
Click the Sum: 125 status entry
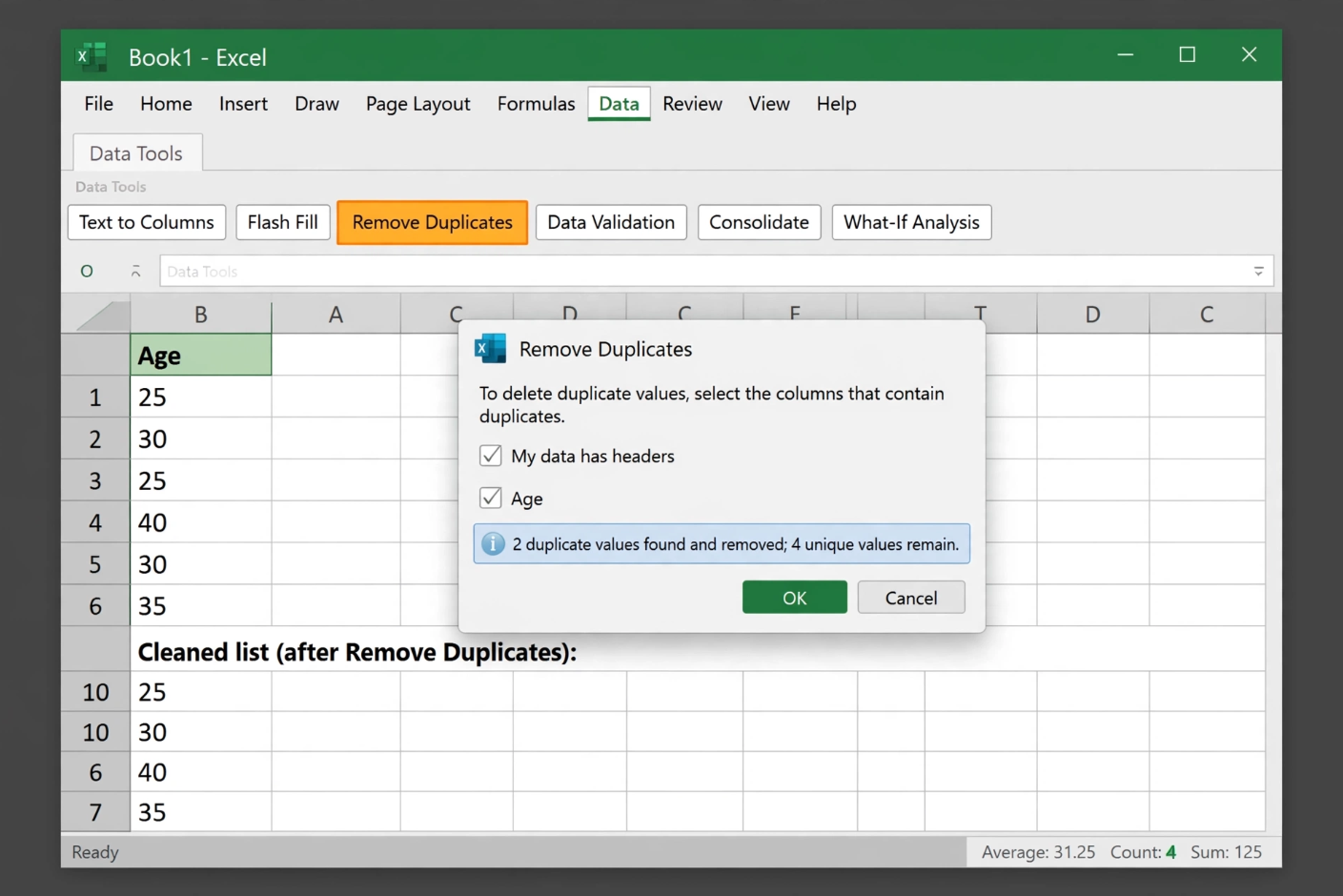(1226, 852)
